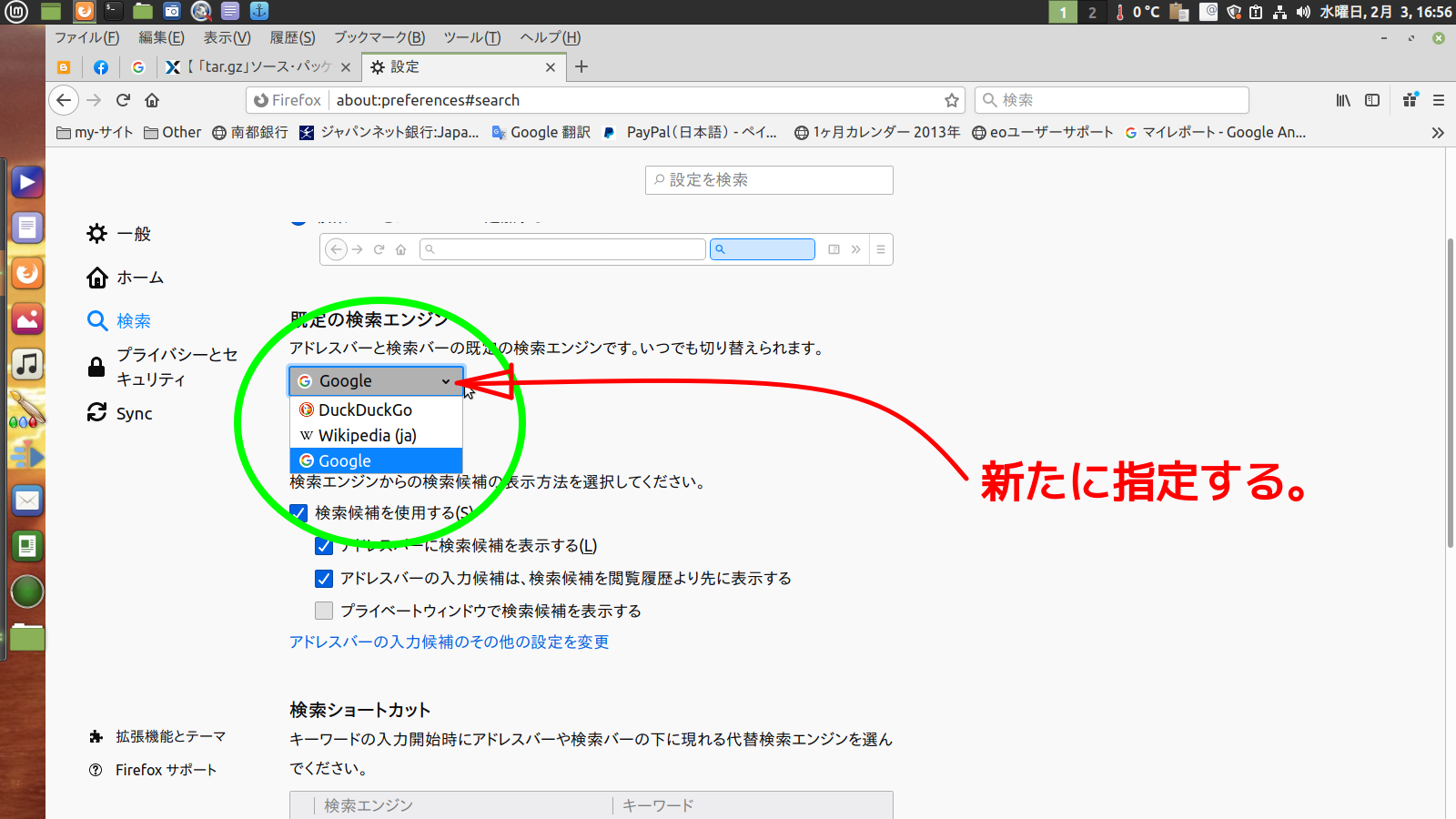Open Firefox サポート link in sidebar
The height and width of the screenshot is (819, 1456).
pyautogui.click(x=152, y=770)
